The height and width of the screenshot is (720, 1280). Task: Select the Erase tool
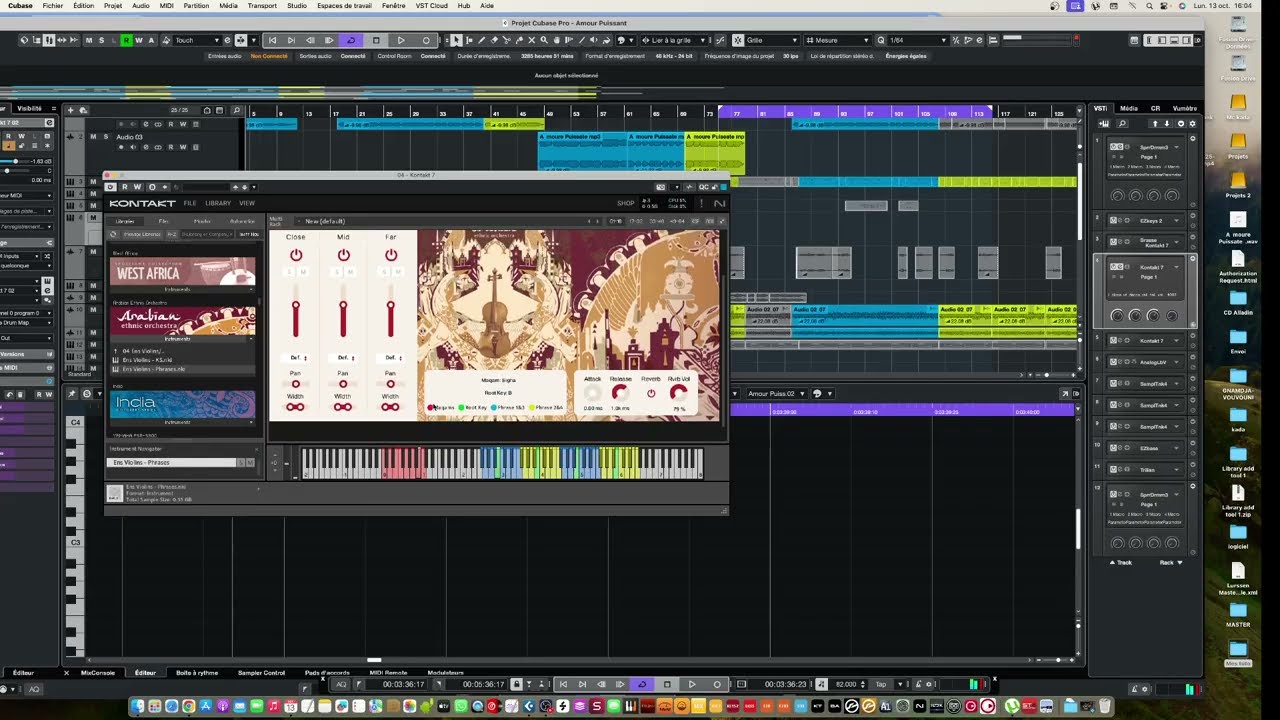(495, 40)
